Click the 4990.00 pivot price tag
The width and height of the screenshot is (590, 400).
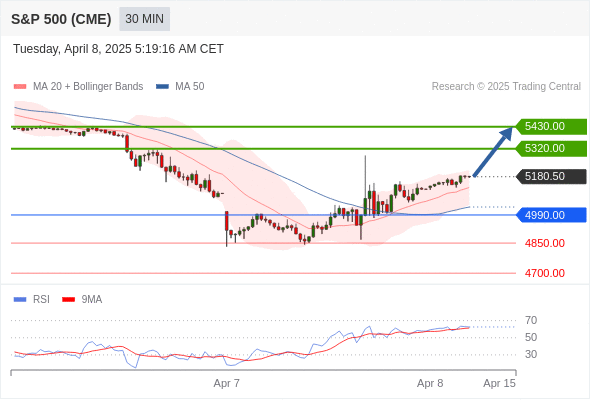pyautogui.click(x=551, y=215)
